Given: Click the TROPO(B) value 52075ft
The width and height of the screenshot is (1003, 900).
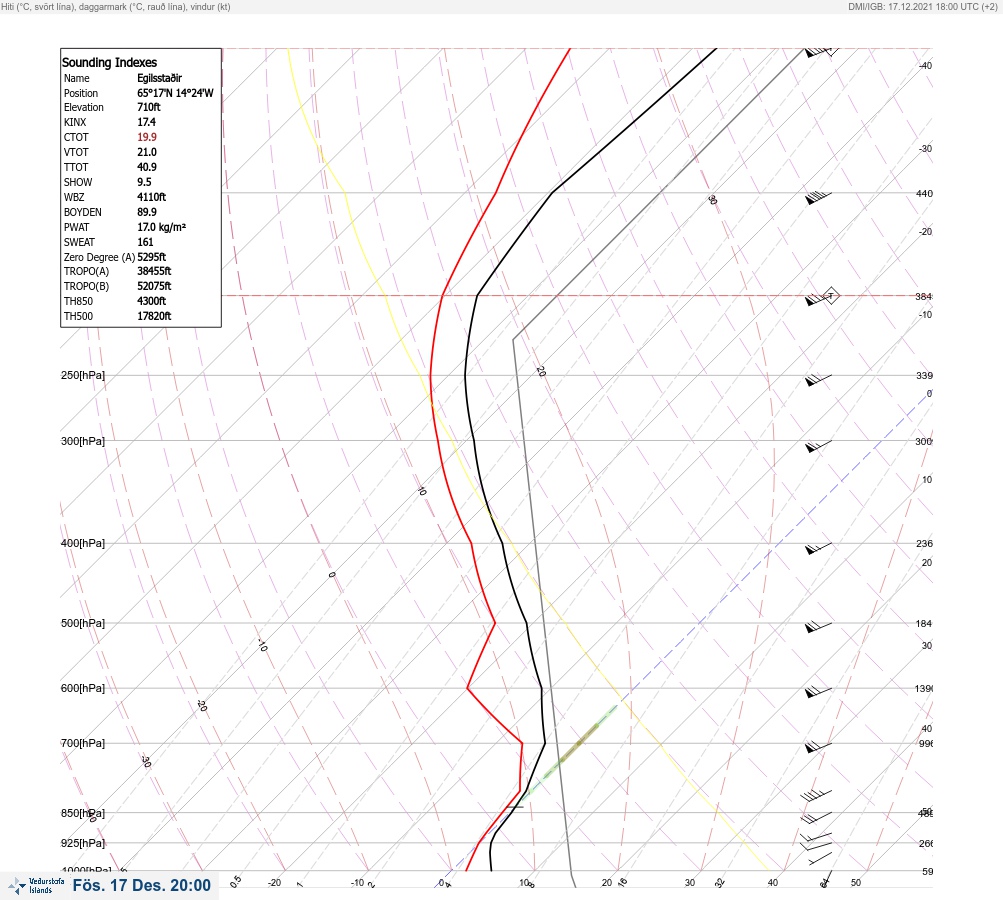Looking at the screenshot, I should point(154,286).
